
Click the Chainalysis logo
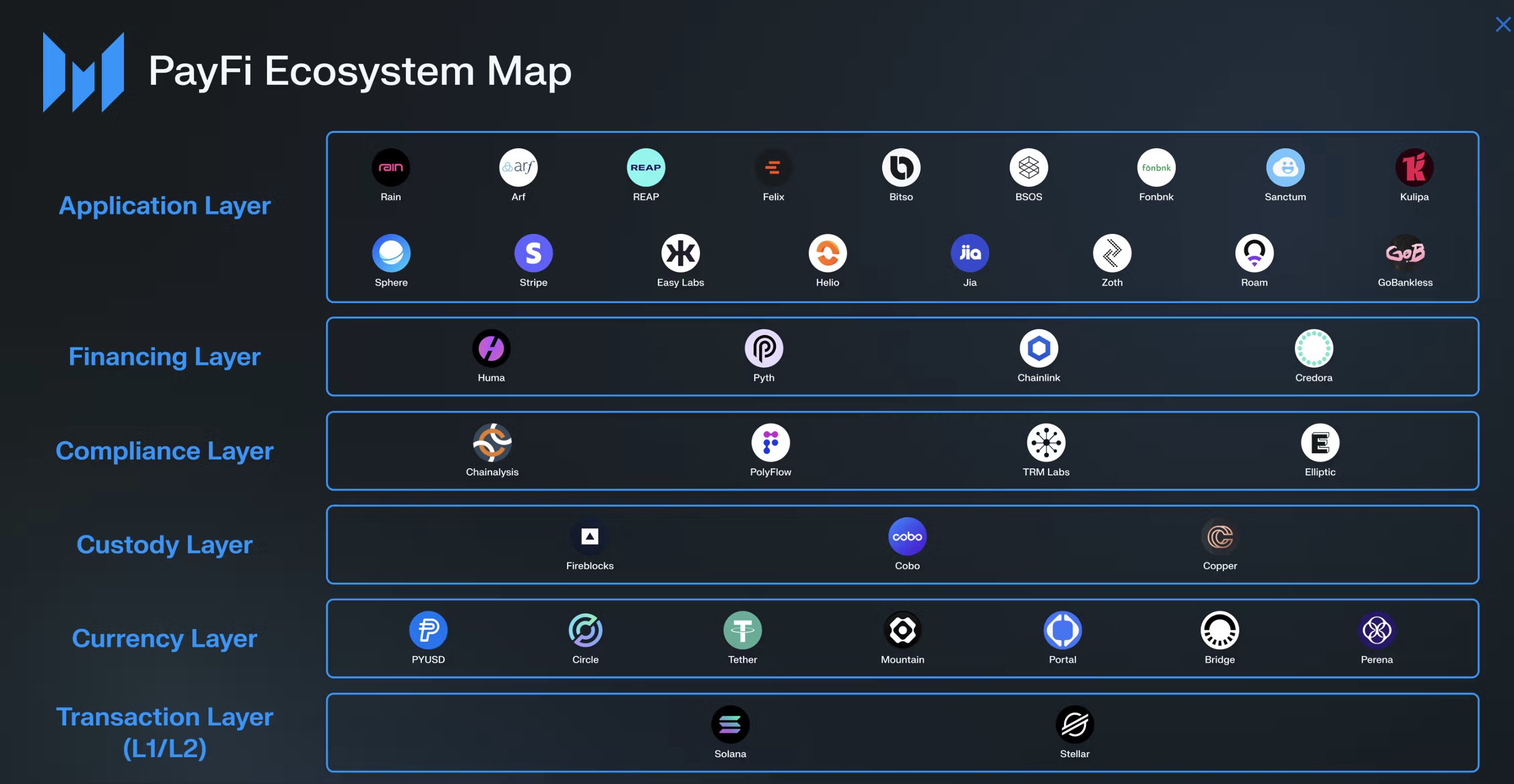pos(492,442)
